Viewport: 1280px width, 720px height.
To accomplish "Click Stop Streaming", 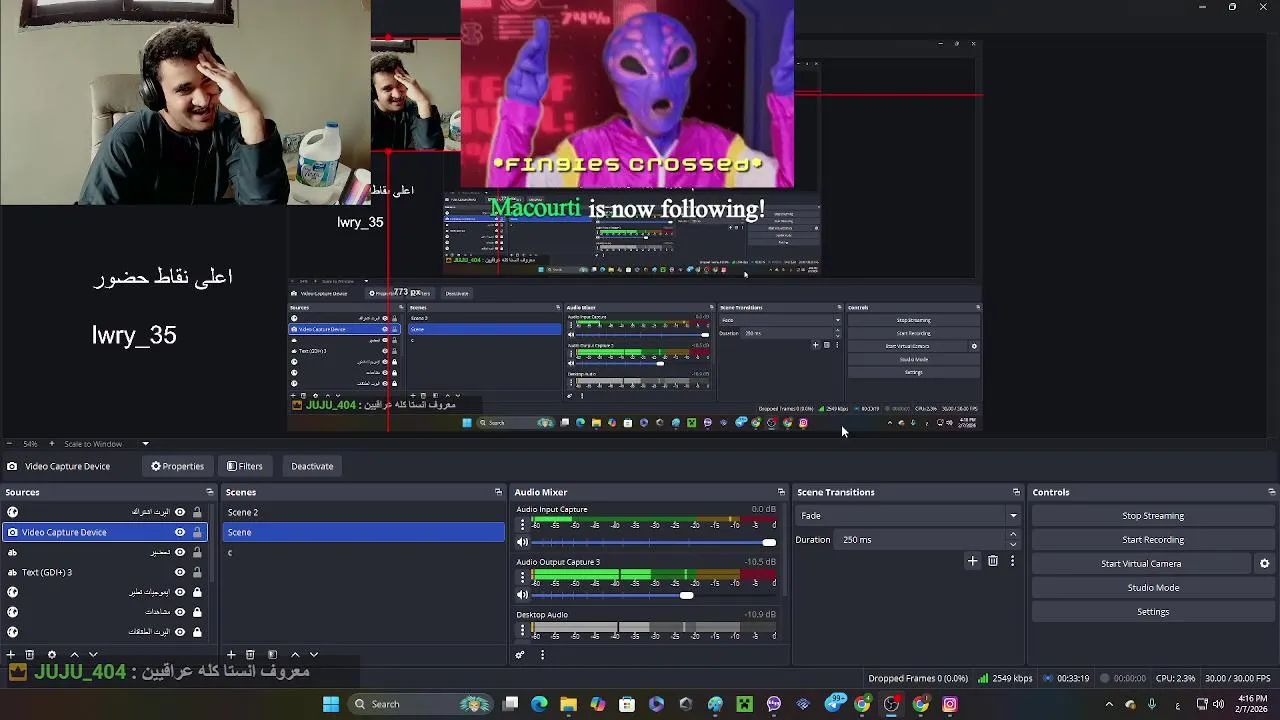I will click(x=1153, y=516).
